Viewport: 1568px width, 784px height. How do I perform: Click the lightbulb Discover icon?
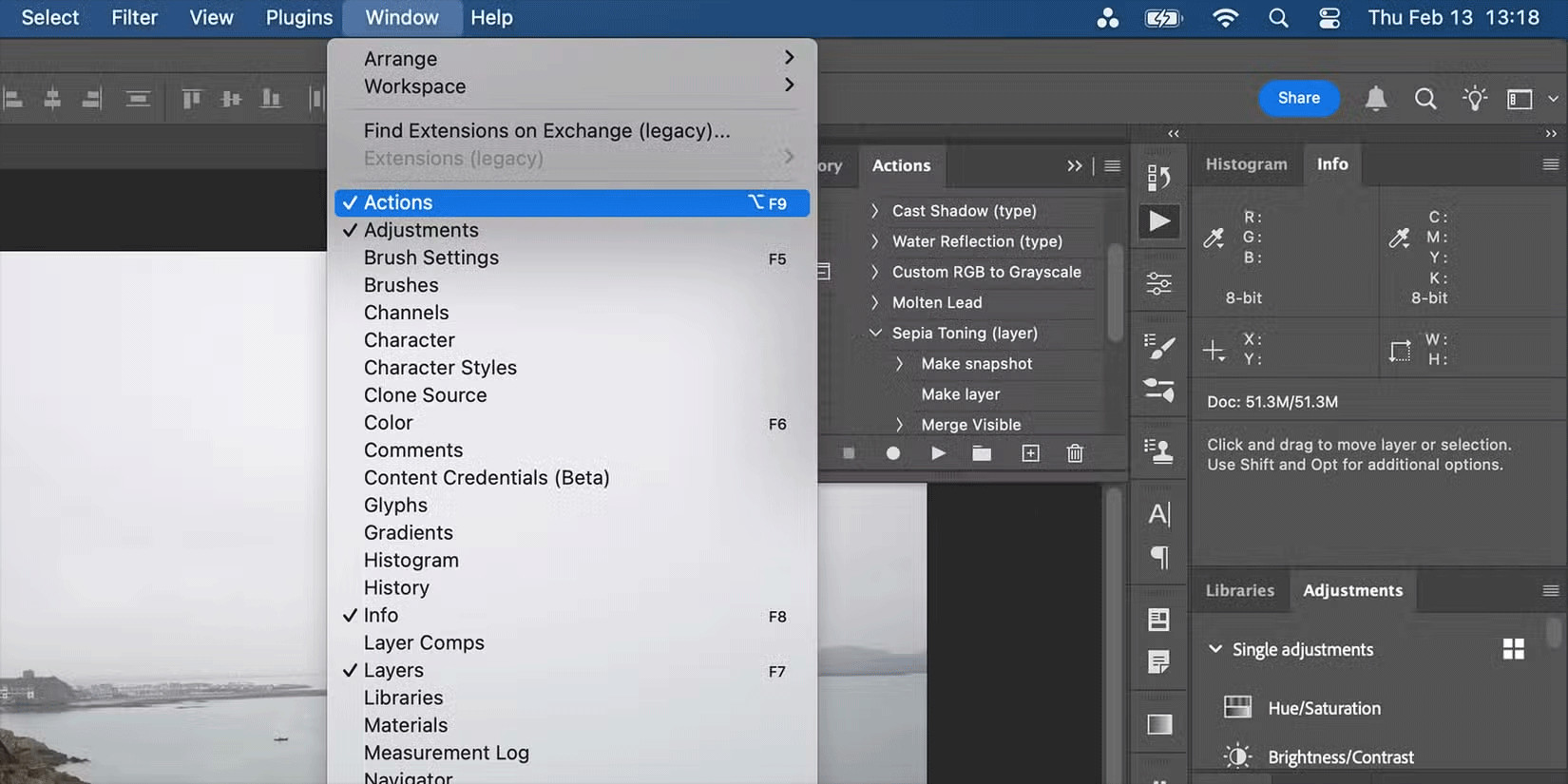1474,98
